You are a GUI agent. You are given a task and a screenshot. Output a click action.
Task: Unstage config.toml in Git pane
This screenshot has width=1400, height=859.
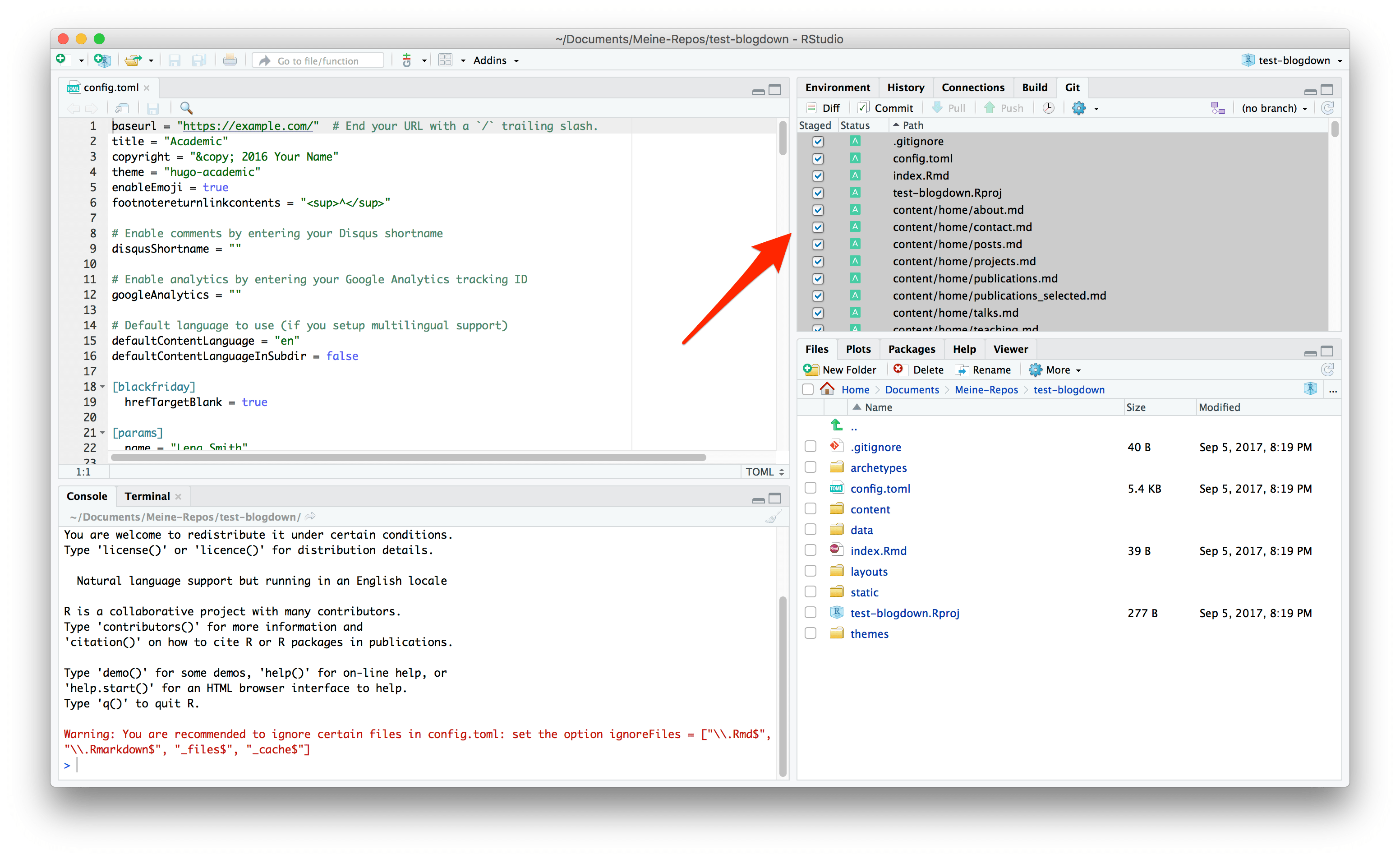tap(818, 159)
